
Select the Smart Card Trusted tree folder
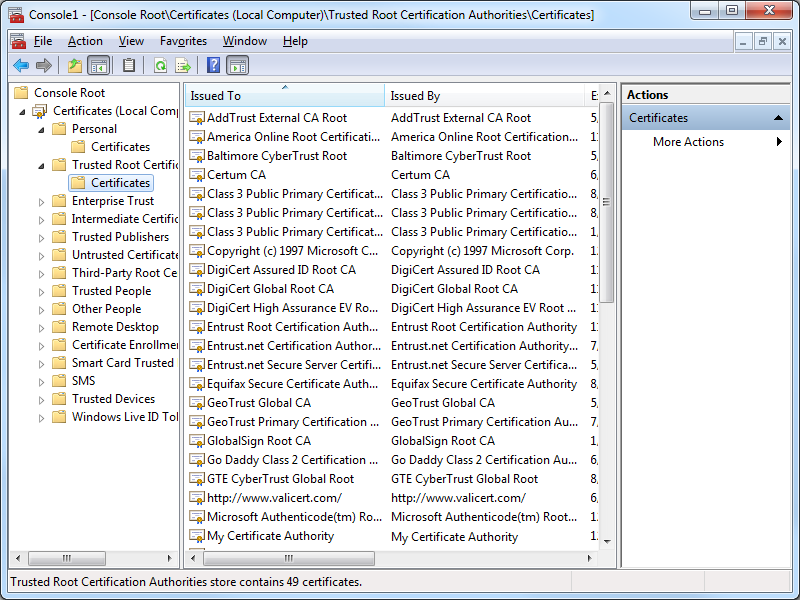(x=122, y=363)
